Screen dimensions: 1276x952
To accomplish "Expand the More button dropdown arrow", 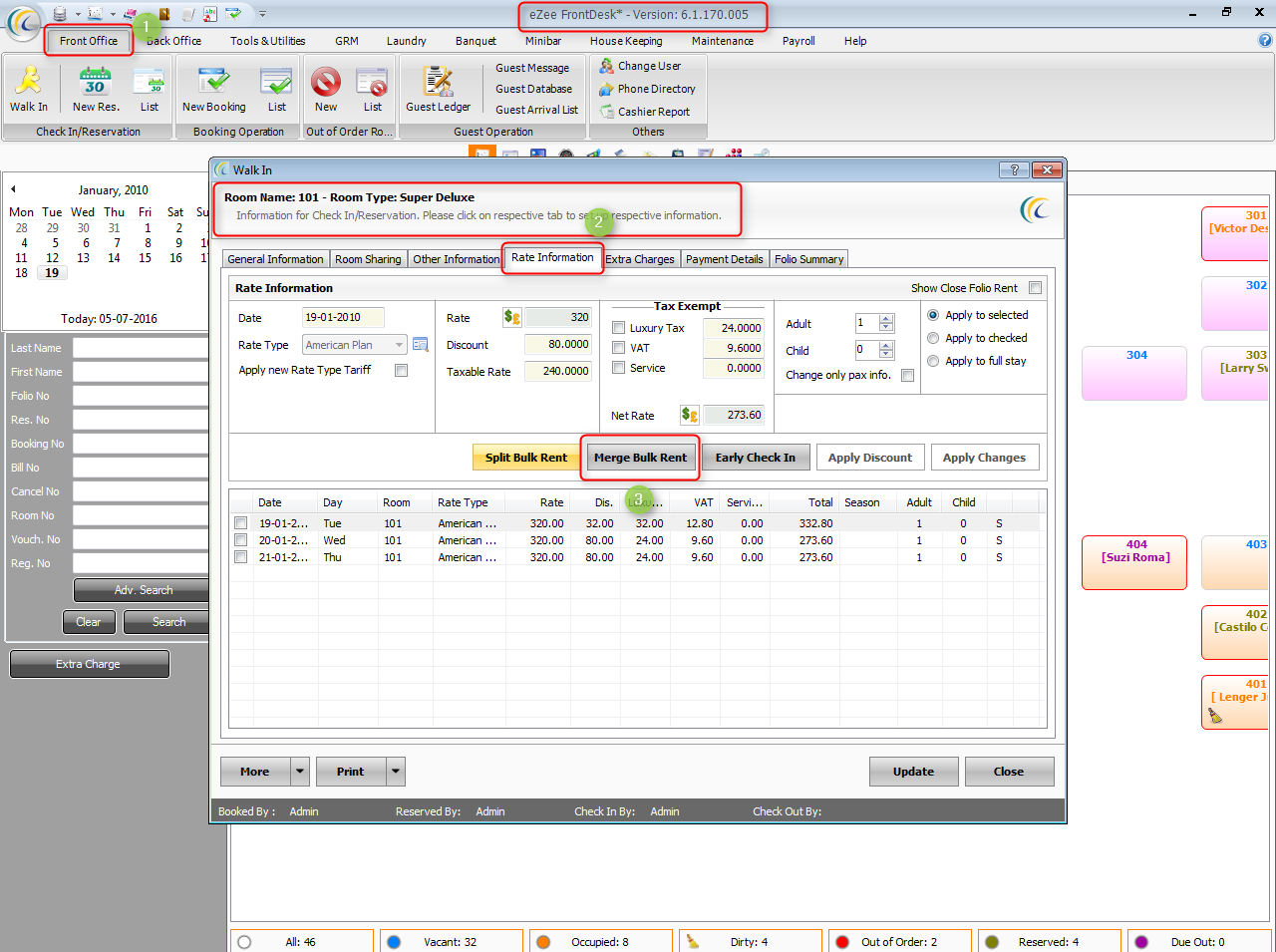I will click(x=300, y=772).
